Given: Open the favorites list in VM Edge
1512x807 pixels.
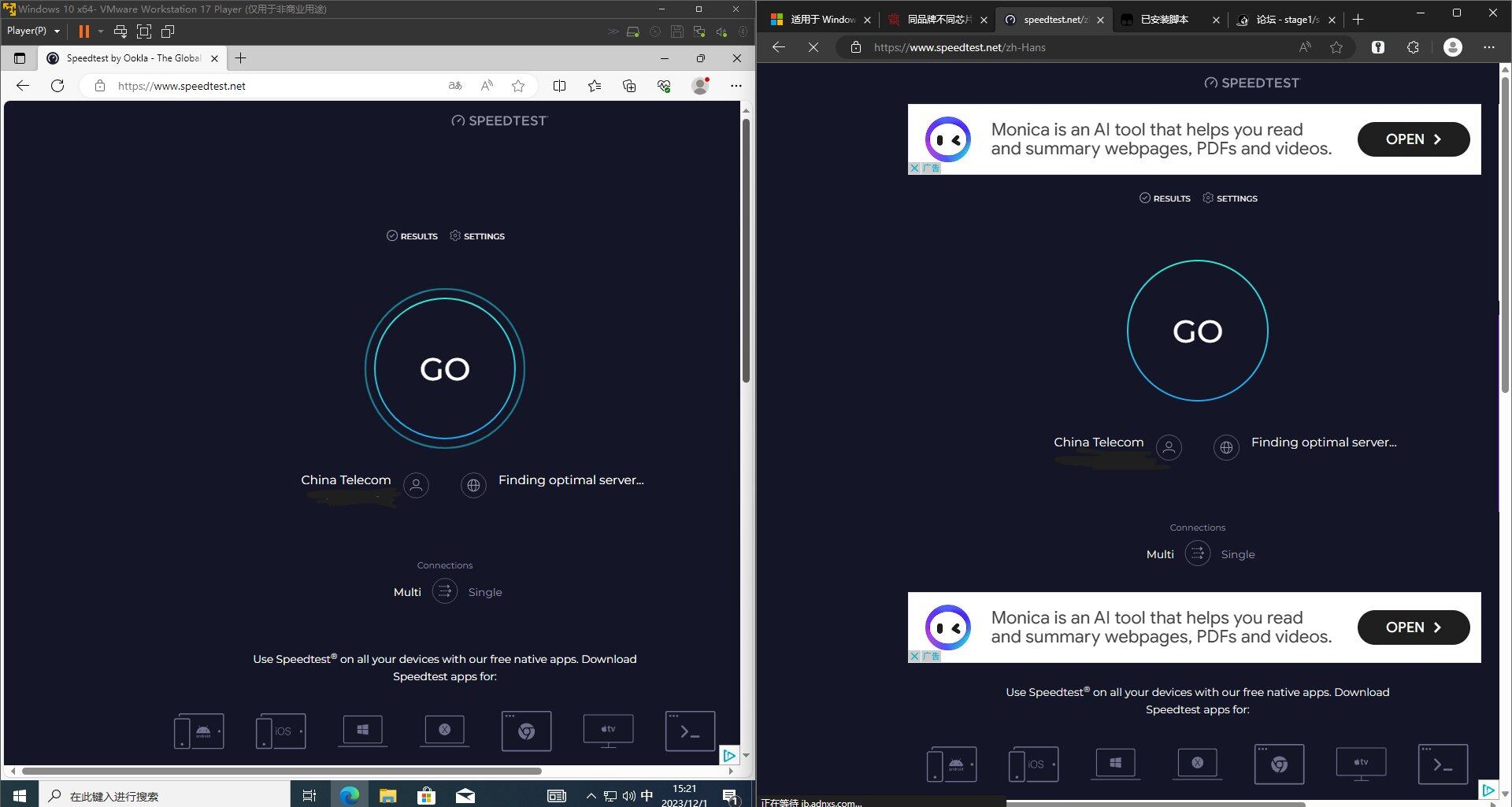Looking at the screenshot, I should click(x=595, y=86).
